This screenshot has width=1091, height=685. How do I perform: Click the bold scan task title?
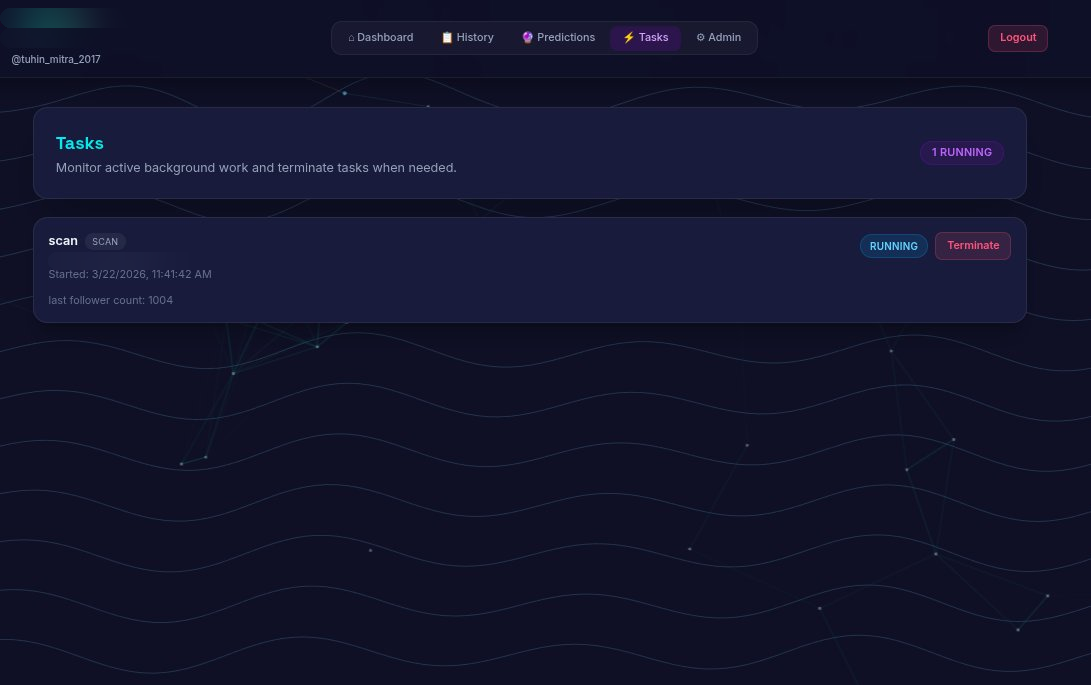pos(63,241)
